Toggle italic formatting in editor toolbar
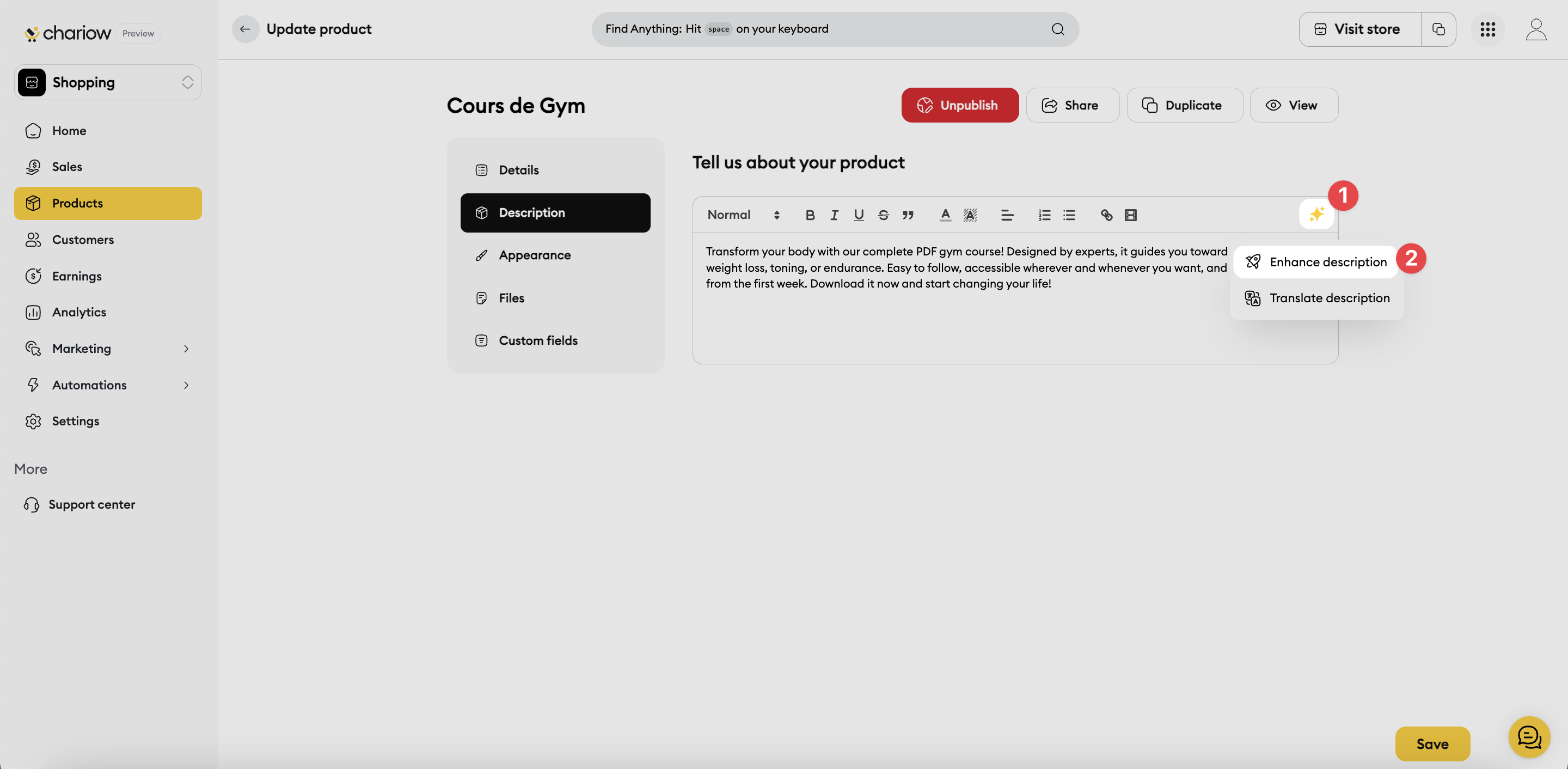 coord(834,215)
